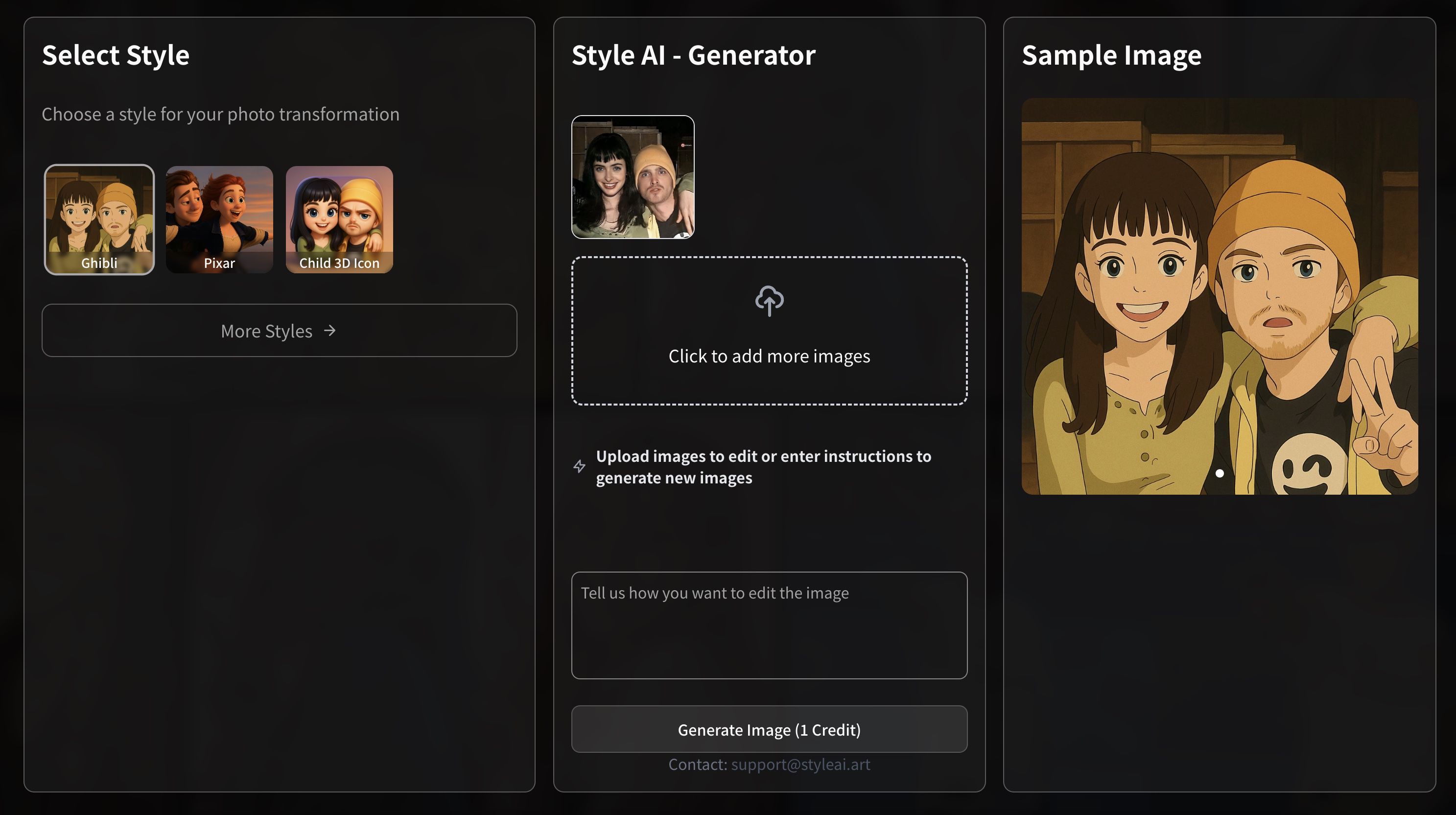Click the Style AI - Generator heading

tap(694, 55)
